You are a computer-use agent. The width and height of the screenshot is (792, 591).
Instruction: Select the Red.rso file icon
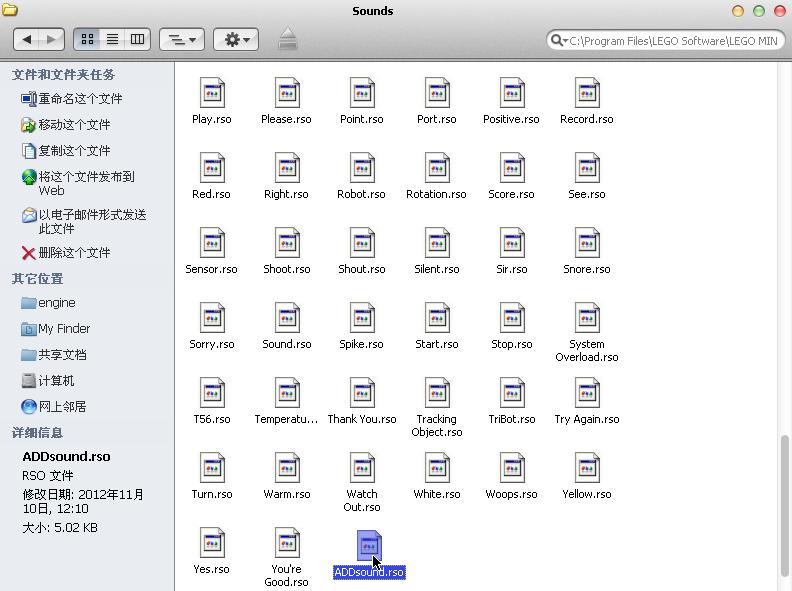[212, 168]
